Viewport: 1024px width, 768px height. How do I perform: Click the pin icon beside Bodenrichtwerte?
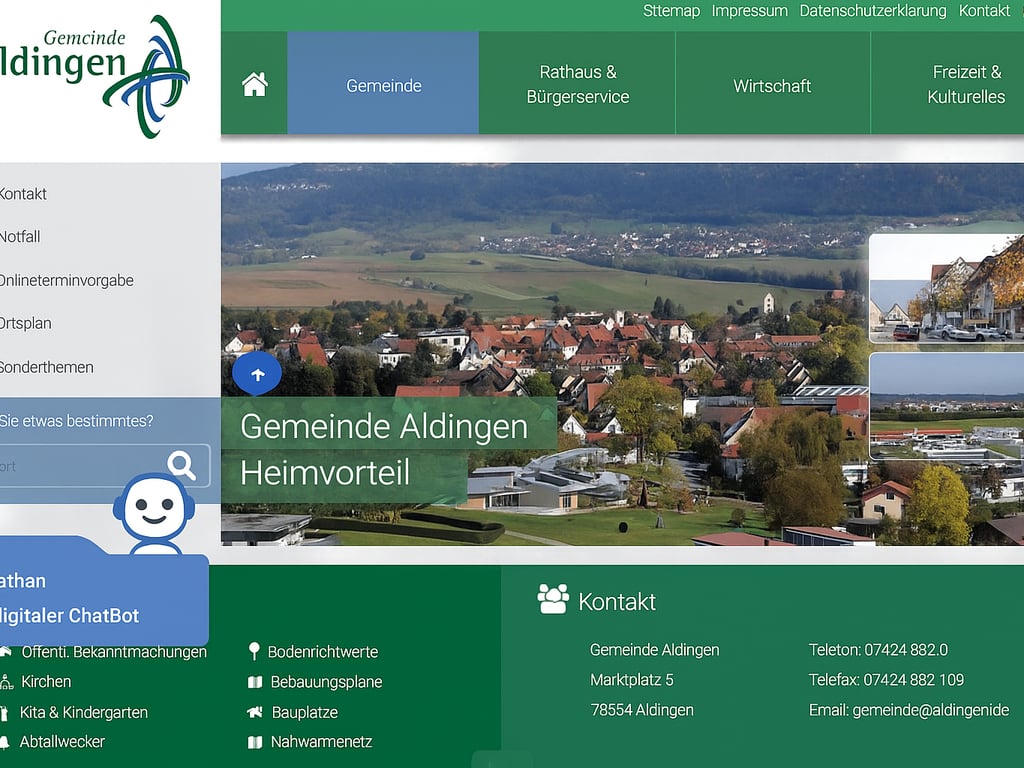(254, 651)
